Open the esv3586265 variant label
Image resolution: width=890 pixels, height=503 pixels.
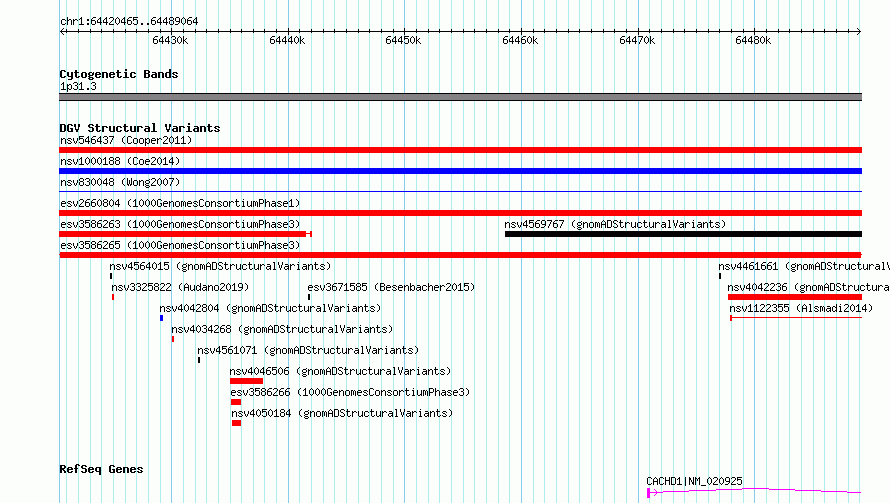tap(180, 245)
